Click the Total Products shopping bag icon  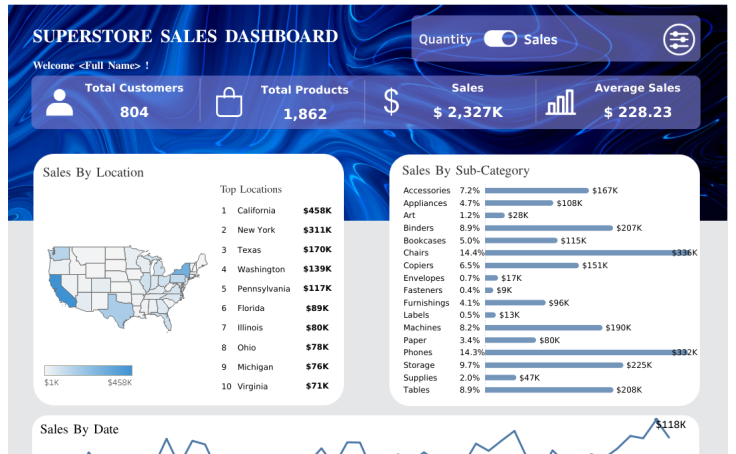(x=229, y=103)
